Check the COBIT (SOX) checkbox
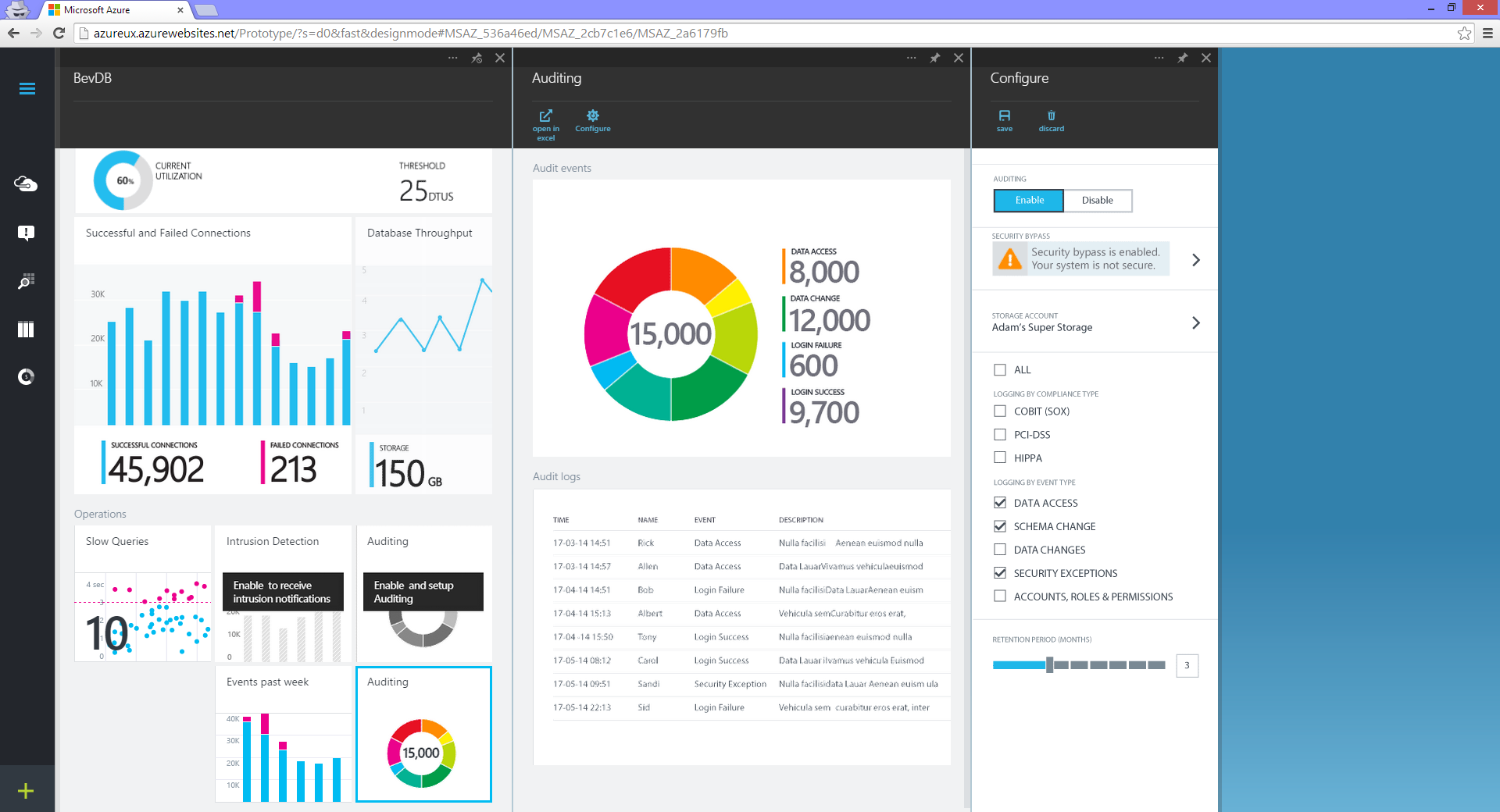 click(1000, 411)
